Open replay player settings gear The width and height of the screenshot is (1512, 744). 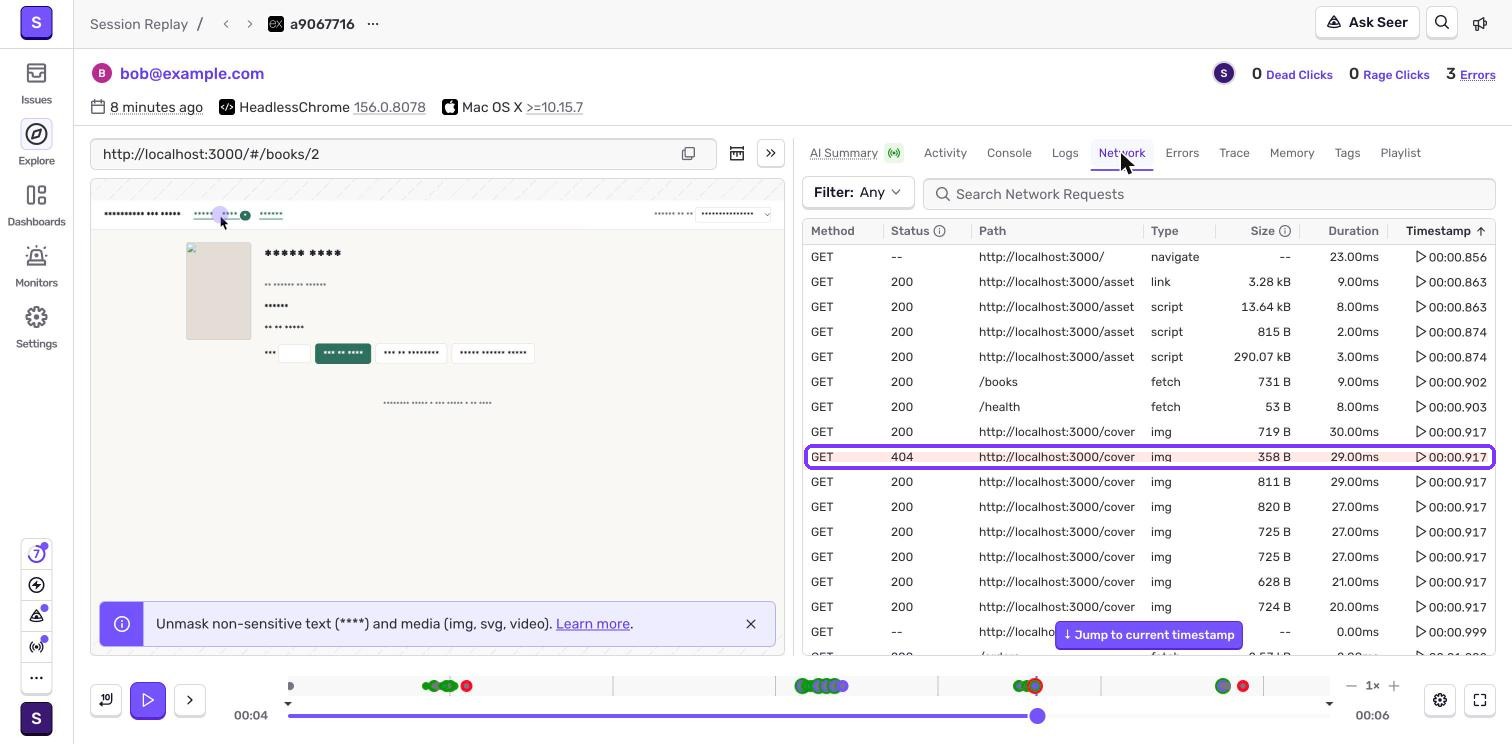tap(1440, 700)
